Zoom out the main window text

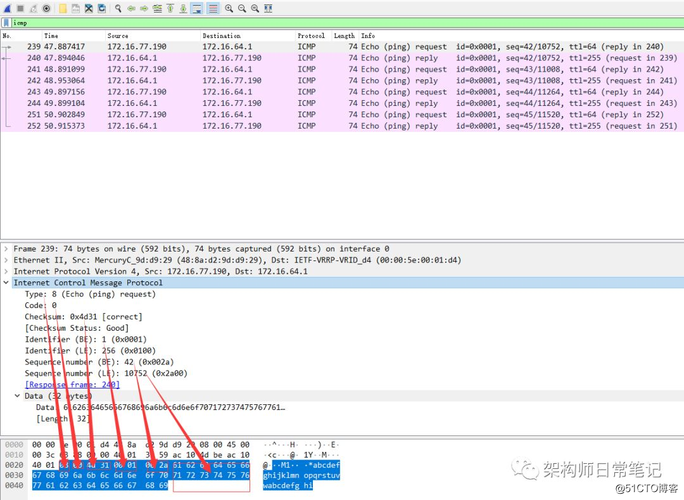point(242,8)
